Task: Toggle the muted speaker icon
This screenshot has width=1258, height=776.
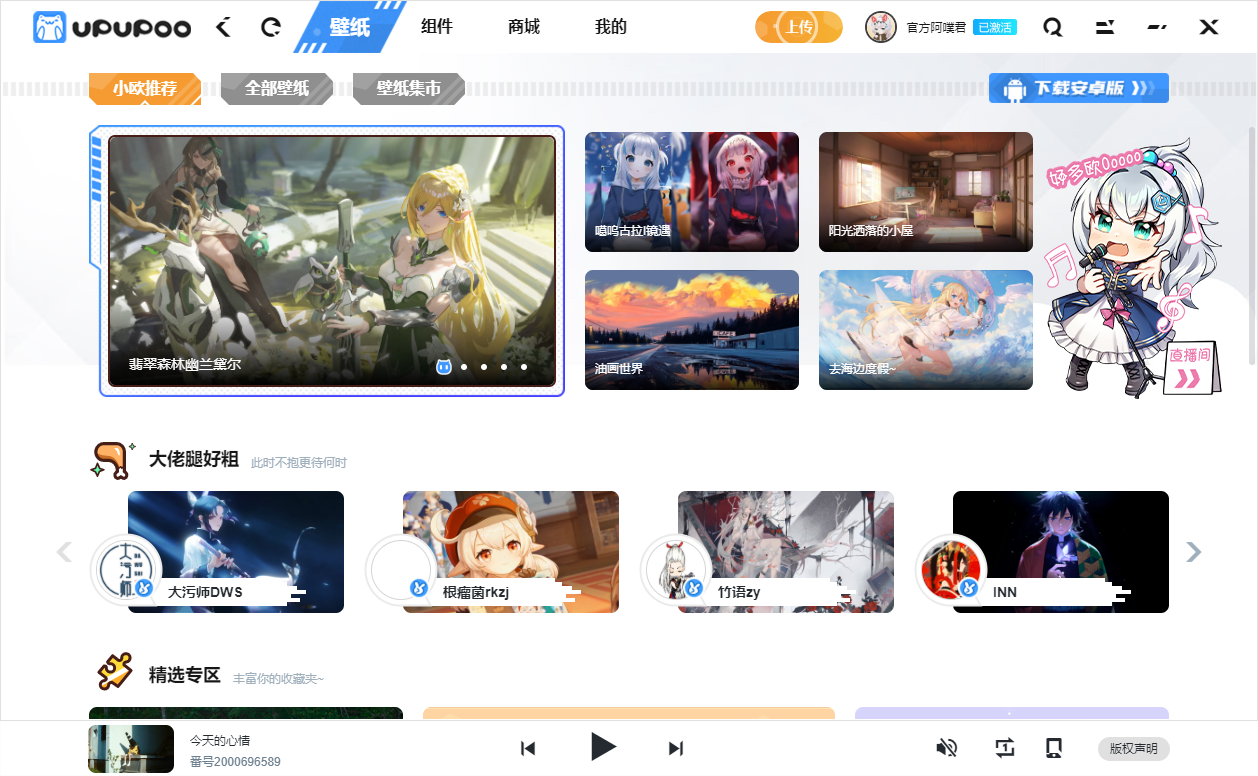Action: 946,748
